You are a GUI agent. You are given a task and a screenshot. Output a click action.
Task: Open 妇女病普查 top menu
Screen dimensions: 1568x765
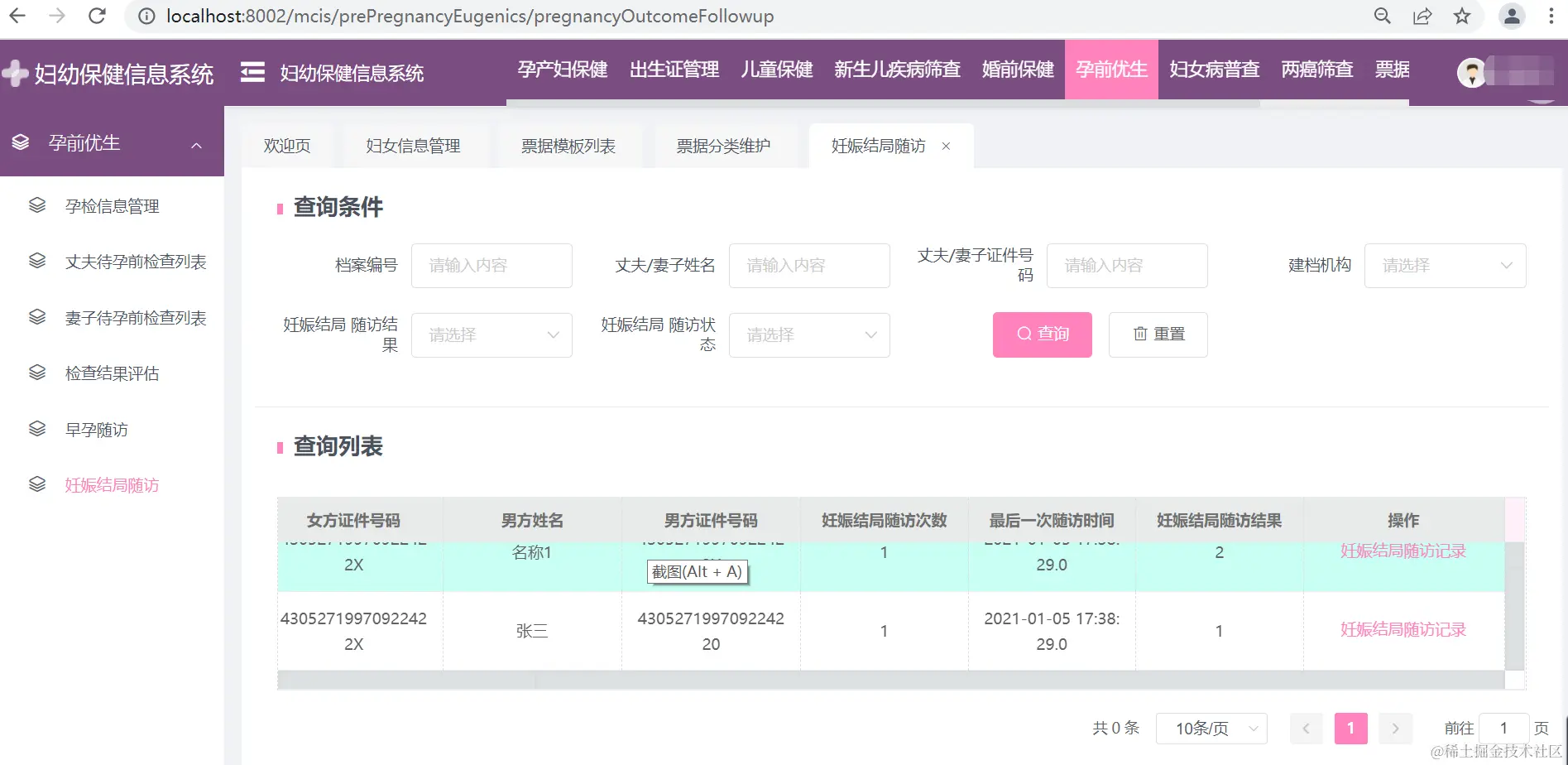[x=1215, y=70]
